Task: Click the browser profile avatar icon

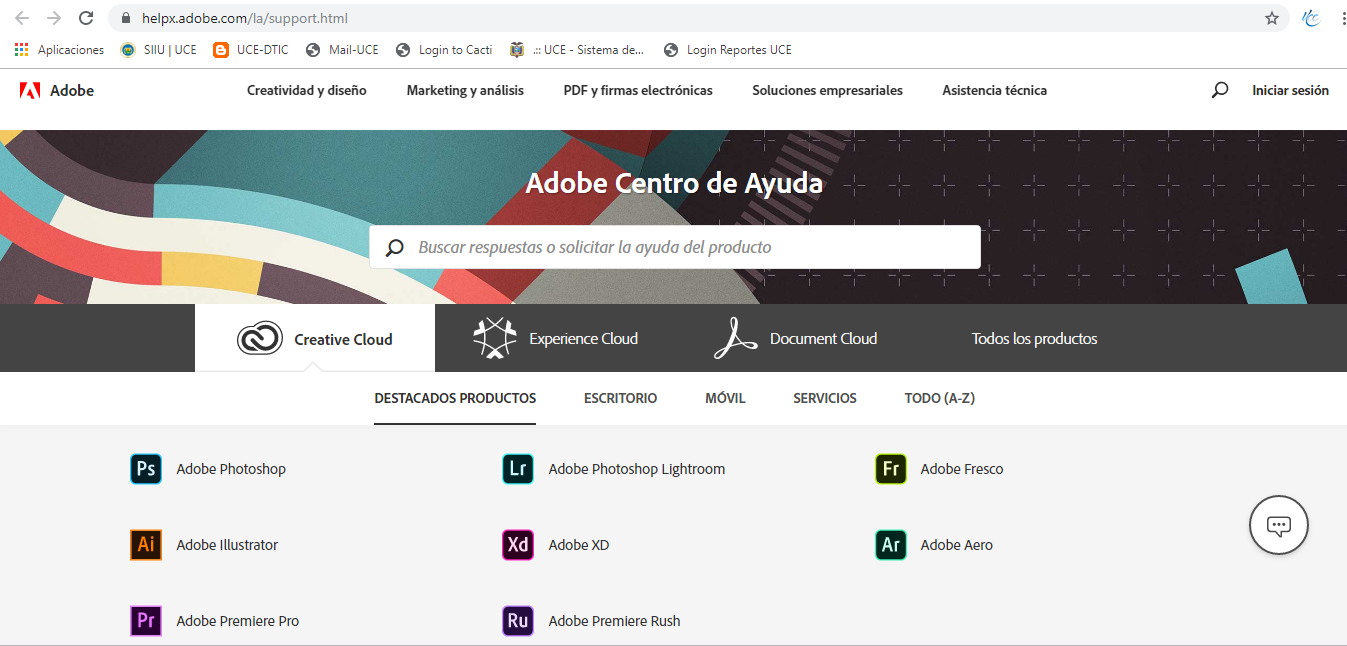Action: coord(1311,18)
